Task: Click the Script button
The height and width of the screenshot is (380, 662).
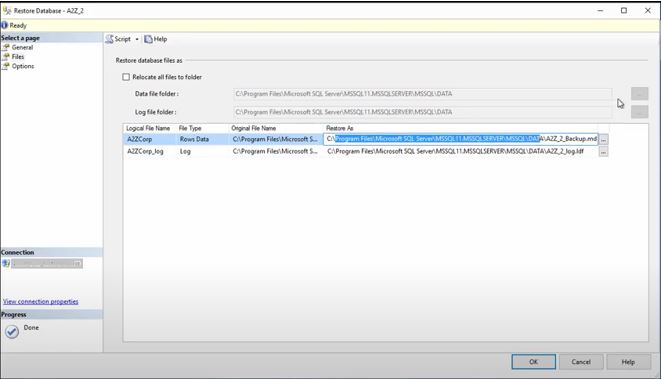Action: (x=119, y=39)
